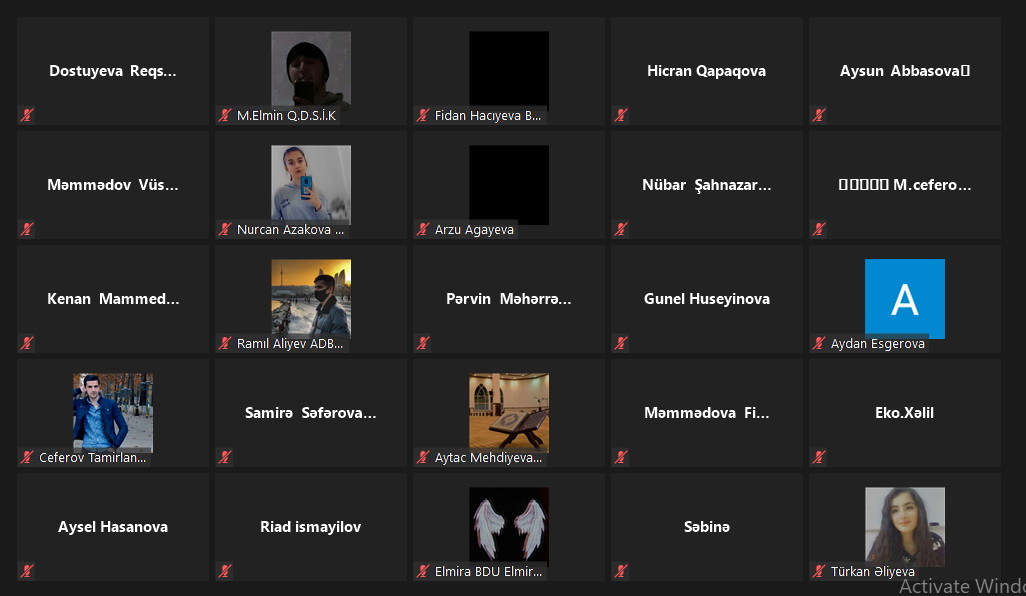The image size is (1026, 596).
Task: Select Fidan Hacıyeva's black video tile
Action: (509, 71)
